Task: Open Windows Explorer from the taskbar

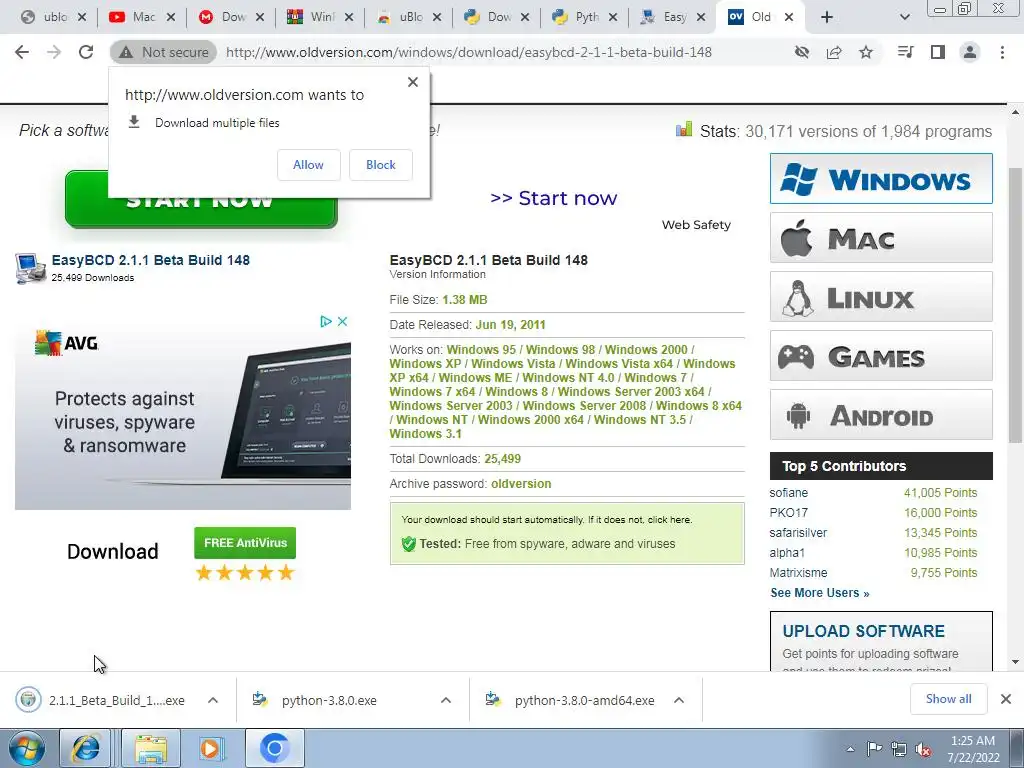Action: [151, 748]
